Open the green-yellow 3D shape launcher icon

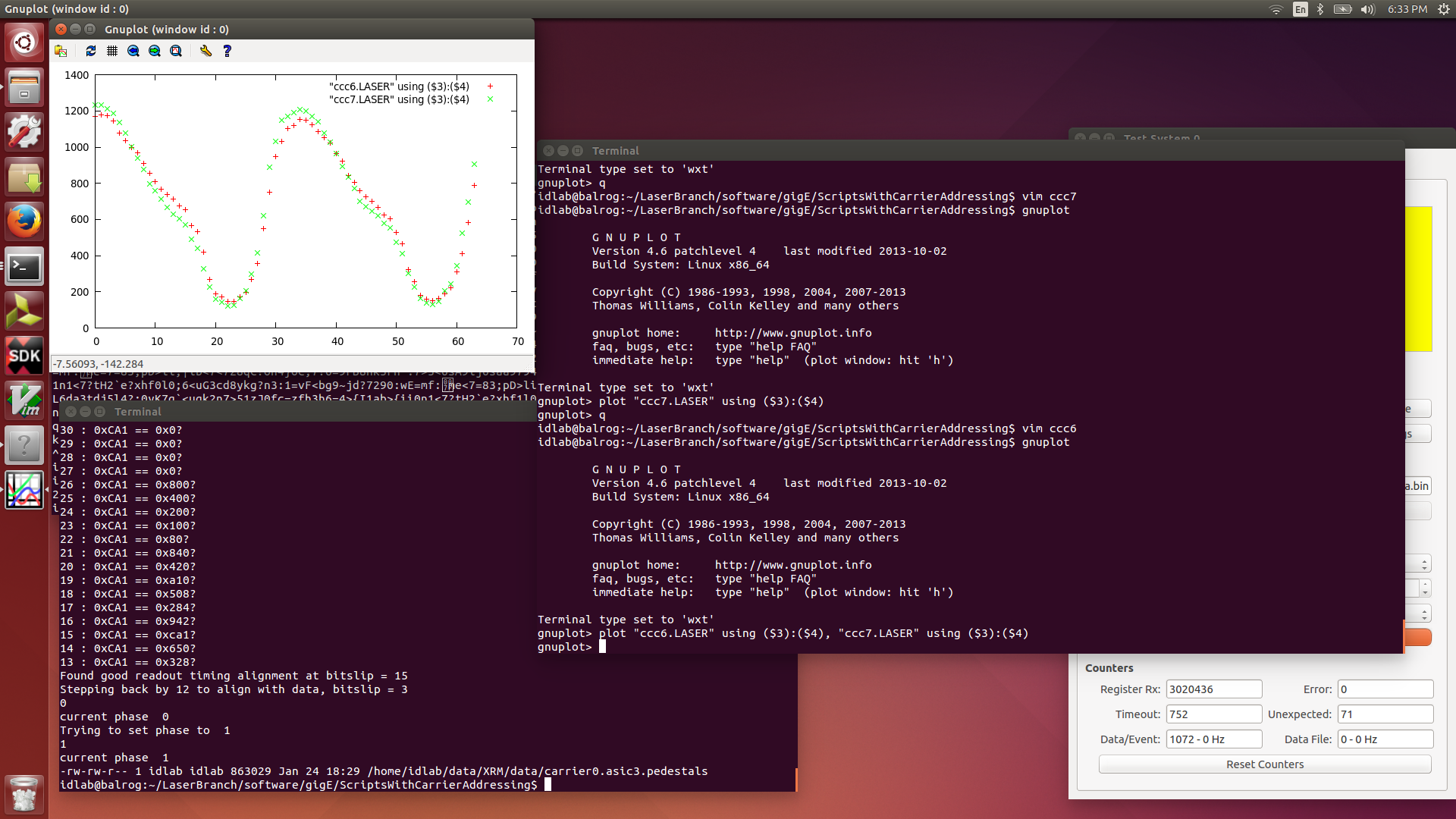(x=24, y=312)
